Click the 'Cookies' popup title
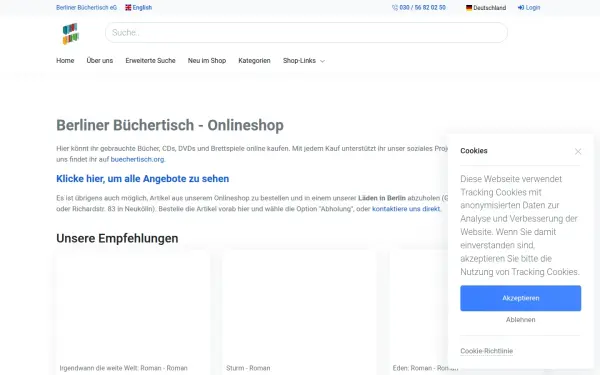The image size is (600, 375). click(x=474, y=151)
